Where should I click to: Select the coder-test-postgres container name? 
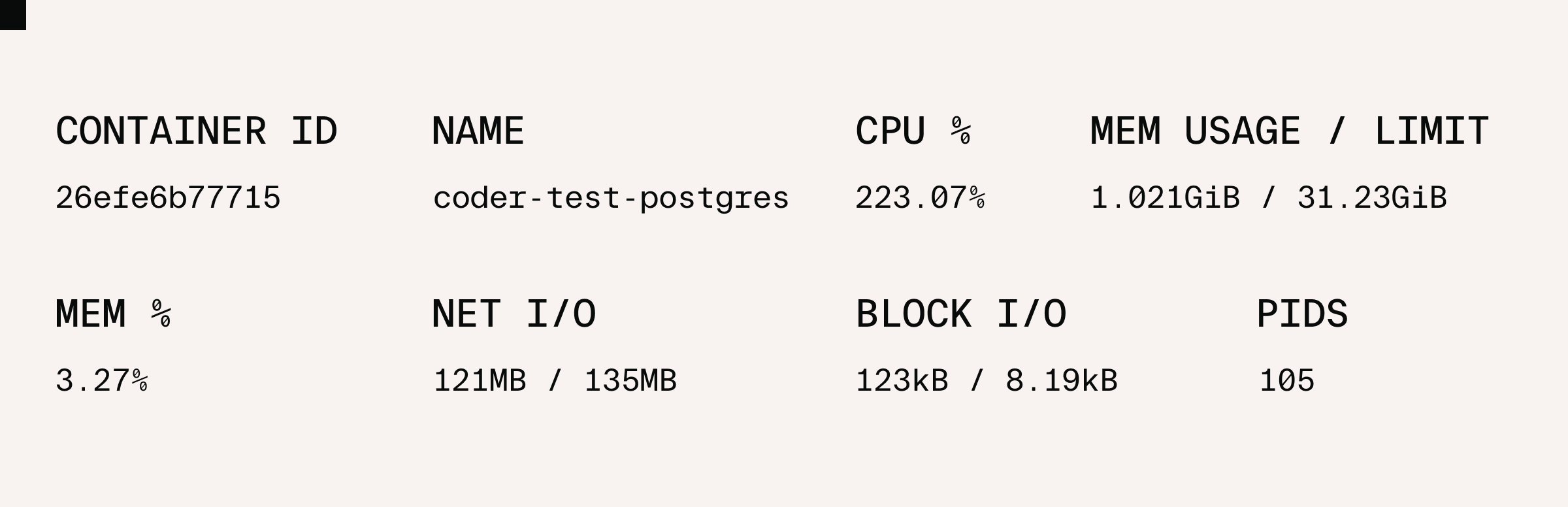click(x=611, y=197)
